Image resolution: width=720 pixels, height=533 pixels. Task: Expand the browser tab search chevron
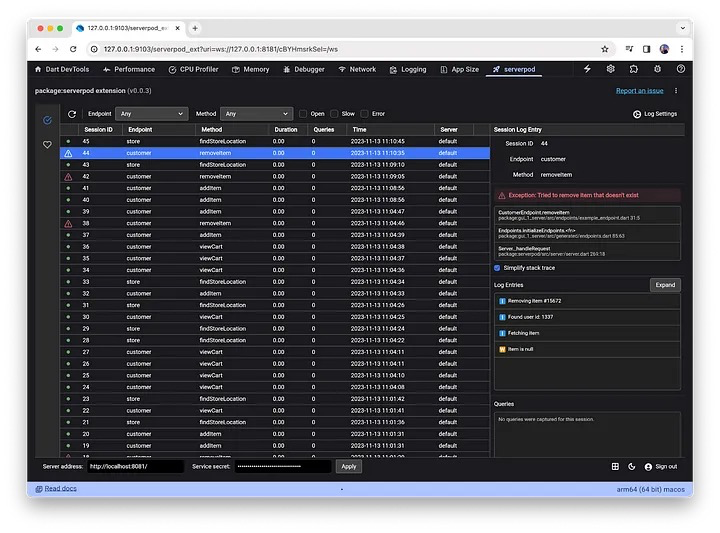[683, 28]
